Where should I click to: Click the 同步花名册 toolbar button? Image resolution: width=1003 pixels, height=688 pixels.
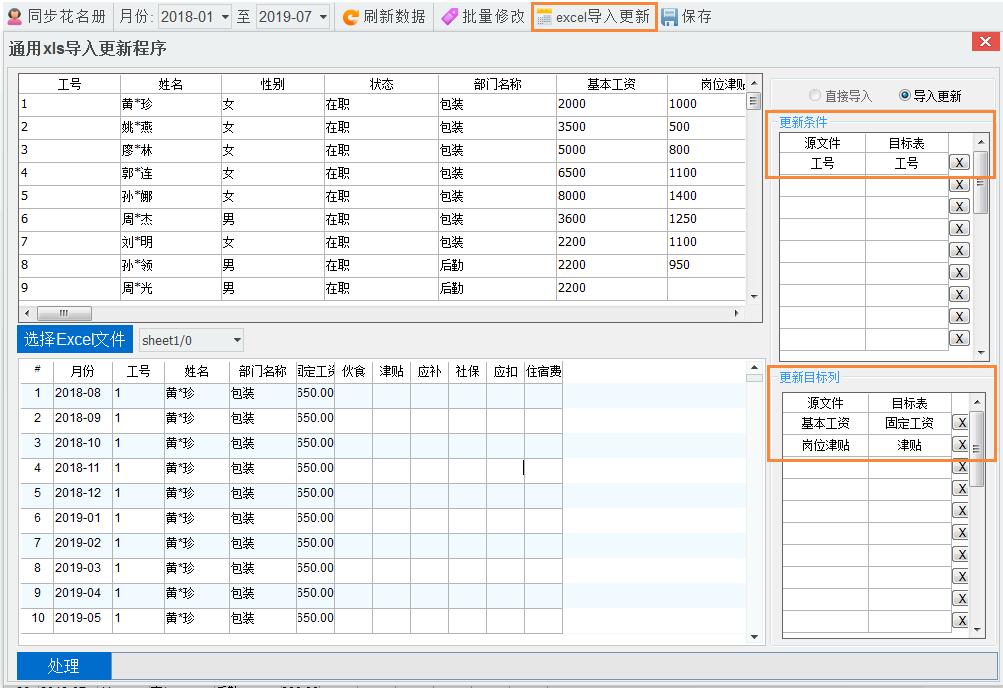click(x=56, y=17)
